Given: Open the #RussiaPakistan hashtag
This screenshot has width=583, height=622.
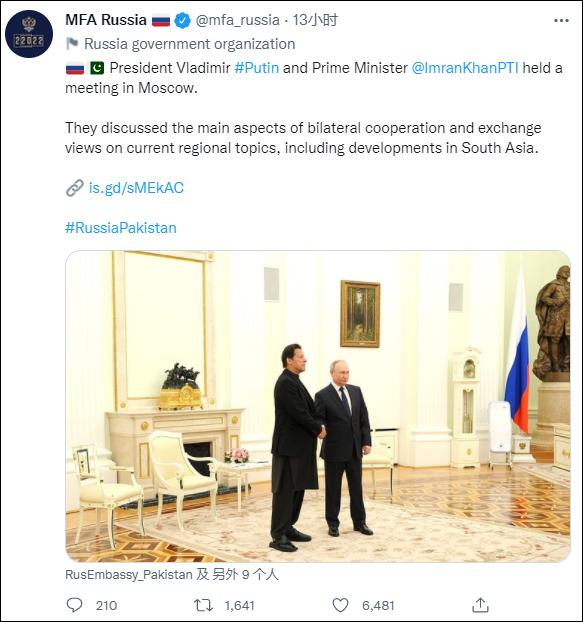Looking at the screenshot, I should tap(121, 228).
